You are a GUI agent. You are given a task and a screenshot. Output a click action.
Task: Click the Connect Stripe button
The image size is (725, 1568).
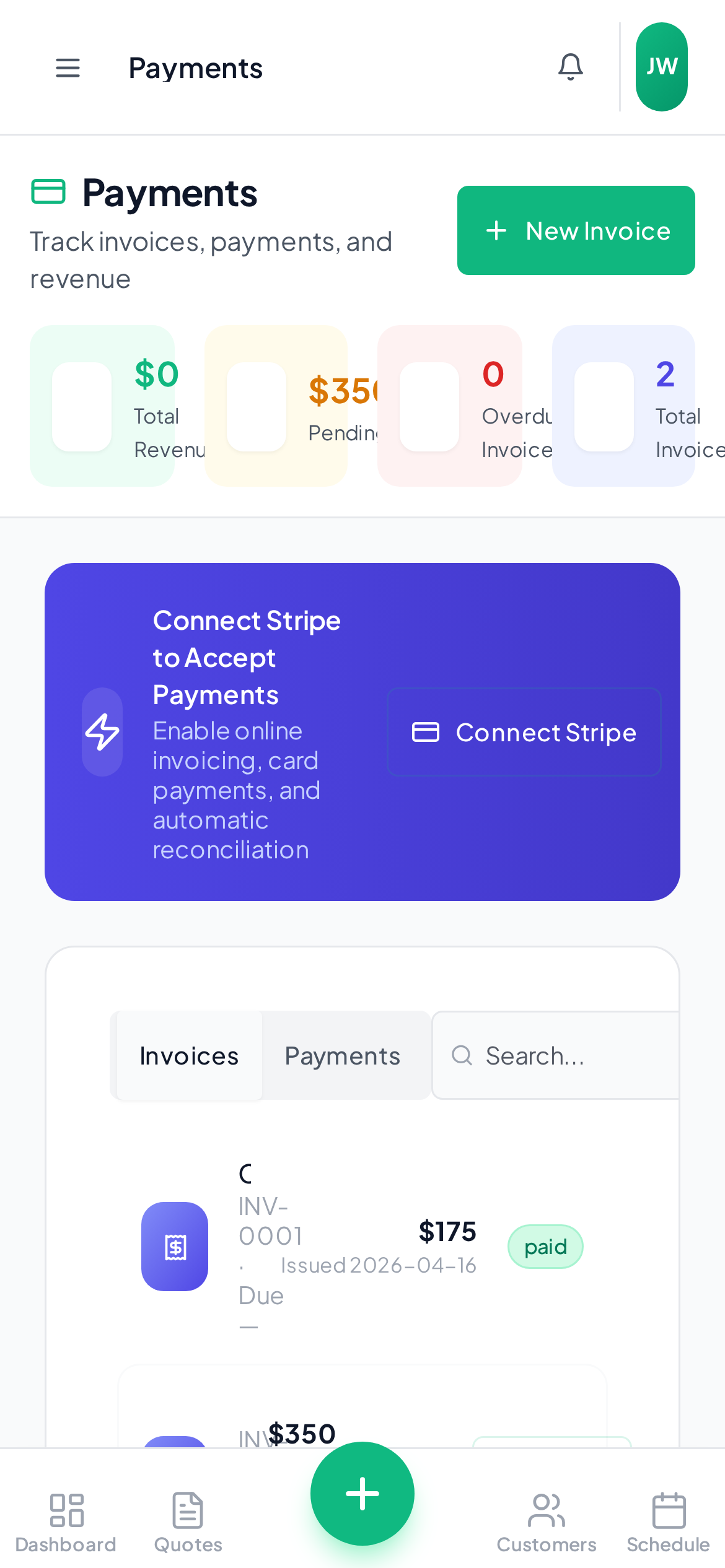(x=524, y=732)
